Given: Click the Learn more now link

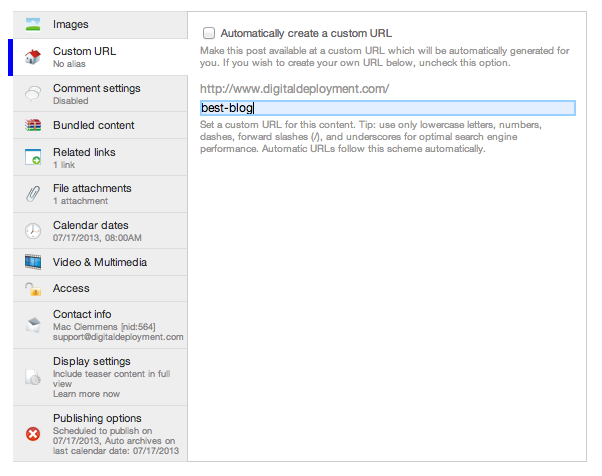Looking at the screenshot, I should click(x=86, y=394).
